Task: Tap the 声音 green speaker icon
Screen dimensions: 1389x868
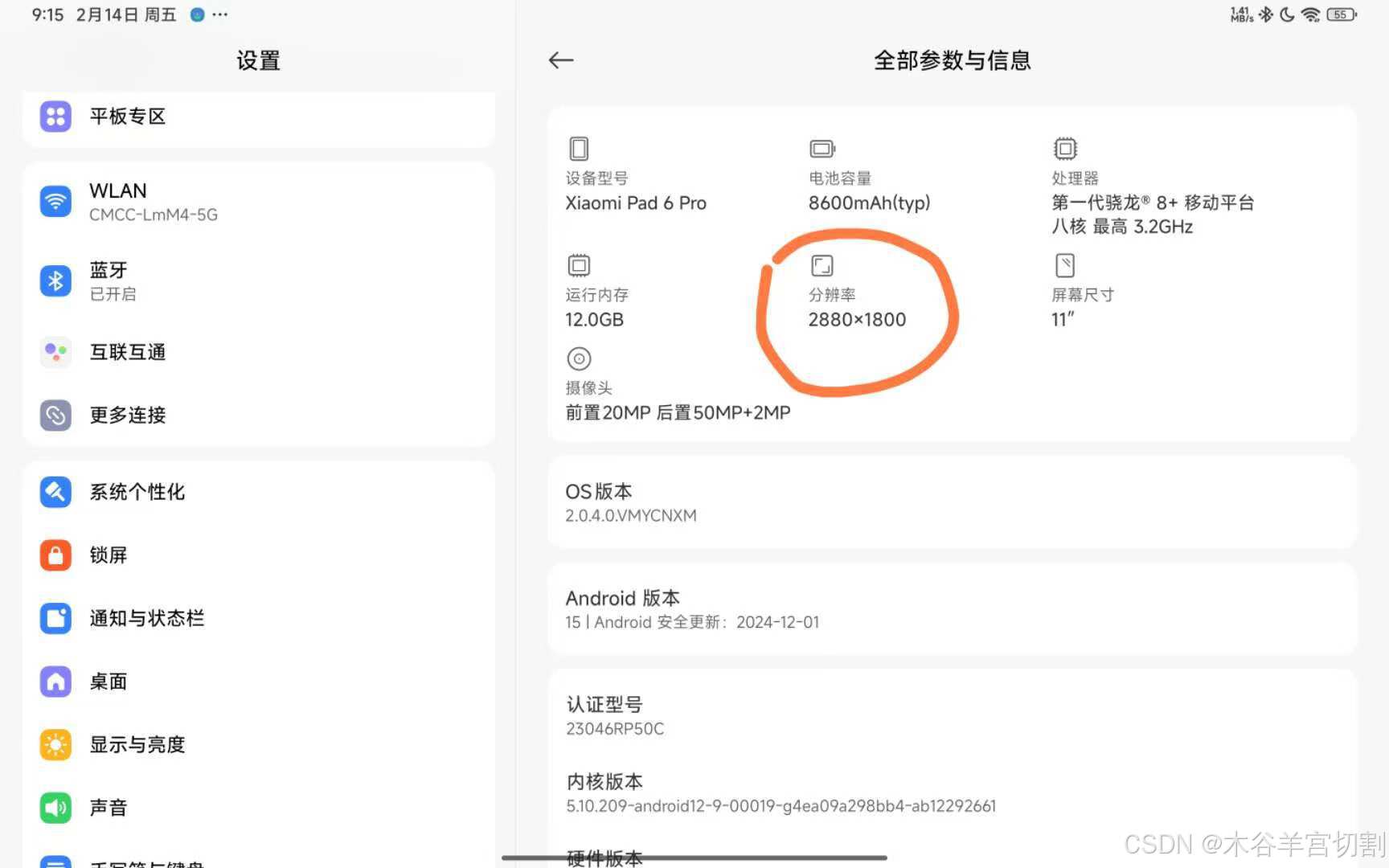Action: coord(55,808)
